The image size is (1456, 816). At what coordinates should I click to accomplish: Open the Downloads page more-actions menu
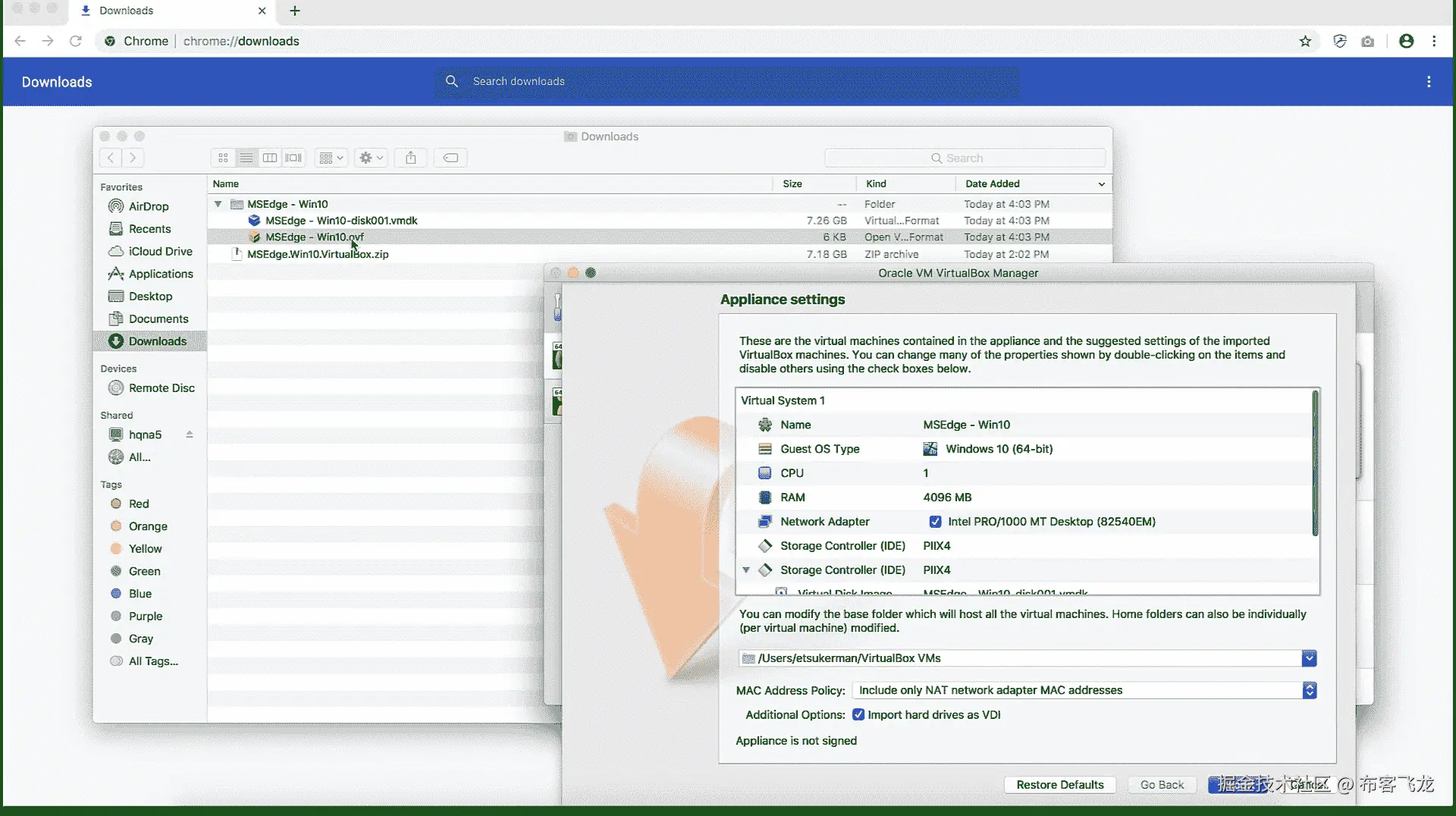point(1429,81)
